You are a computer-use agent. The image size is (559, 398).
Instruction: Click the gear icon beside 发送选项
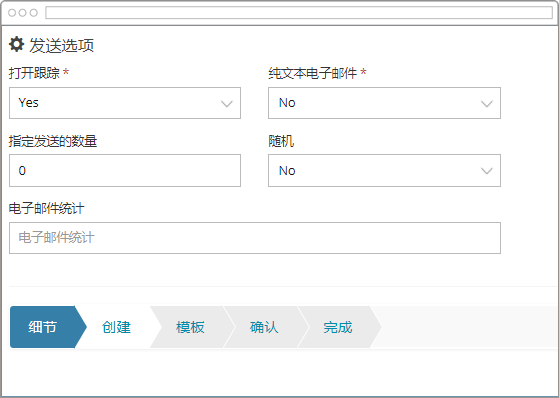[16, 45]
